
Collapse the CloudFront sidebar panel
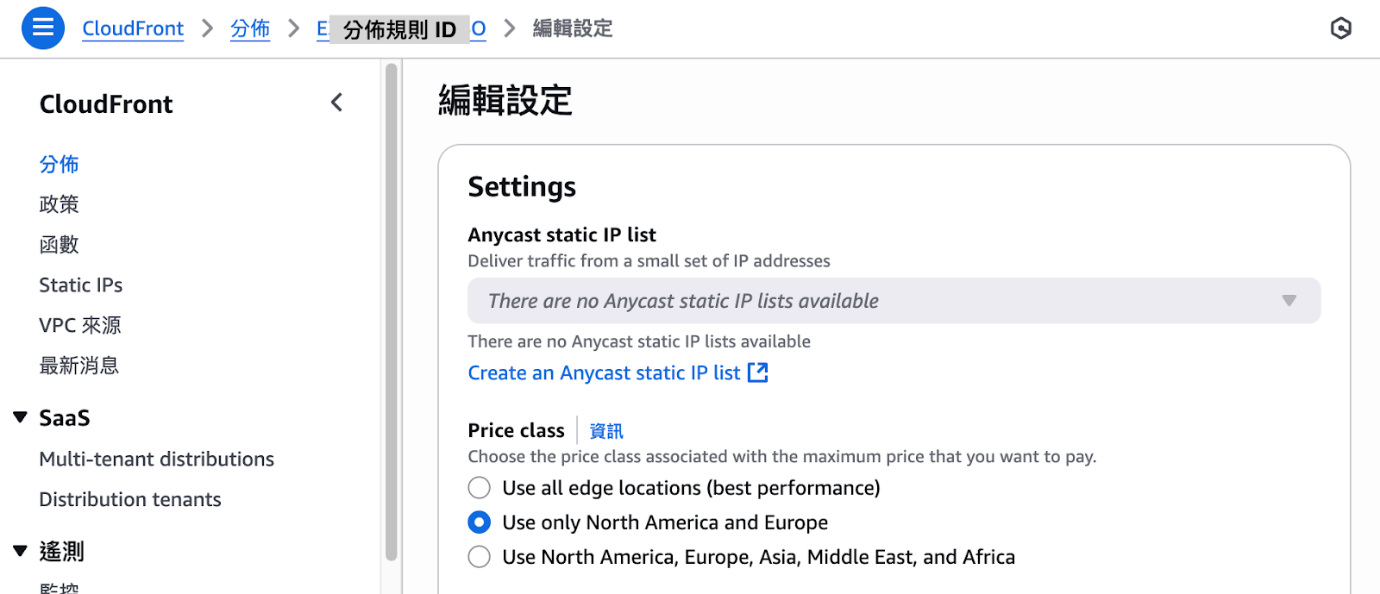[x=337, y=102]
